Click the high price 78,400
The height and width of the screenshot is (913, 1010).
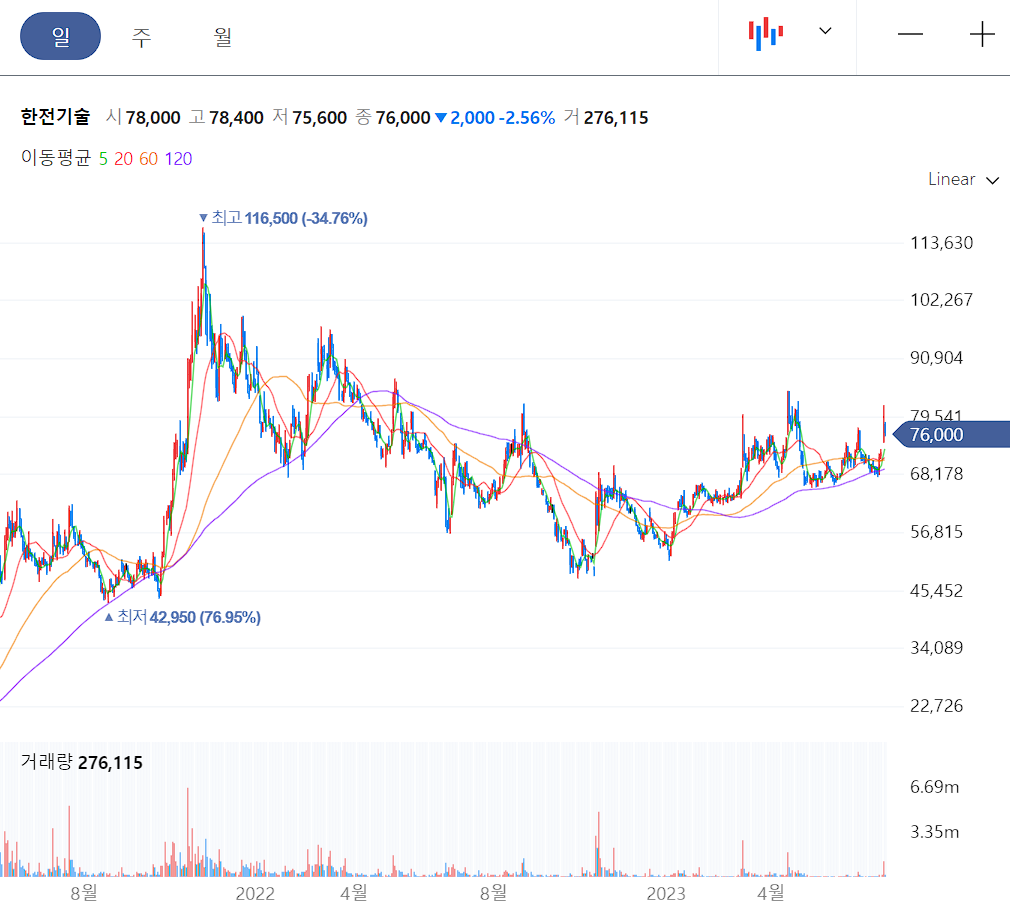236,118
